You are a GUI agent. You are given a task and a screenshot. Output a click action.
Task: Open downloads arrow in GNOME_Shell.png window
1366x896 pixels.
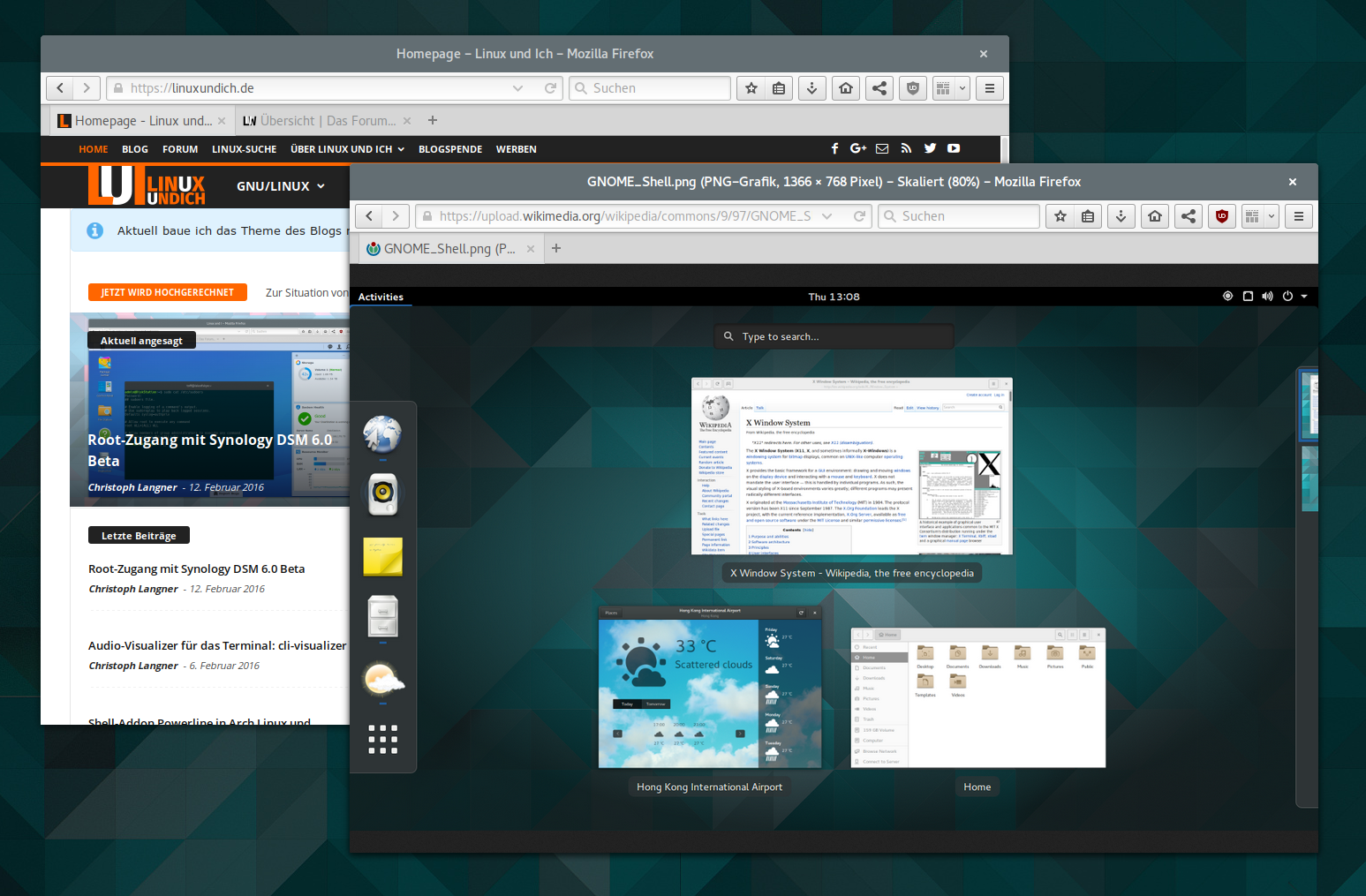1121,216
